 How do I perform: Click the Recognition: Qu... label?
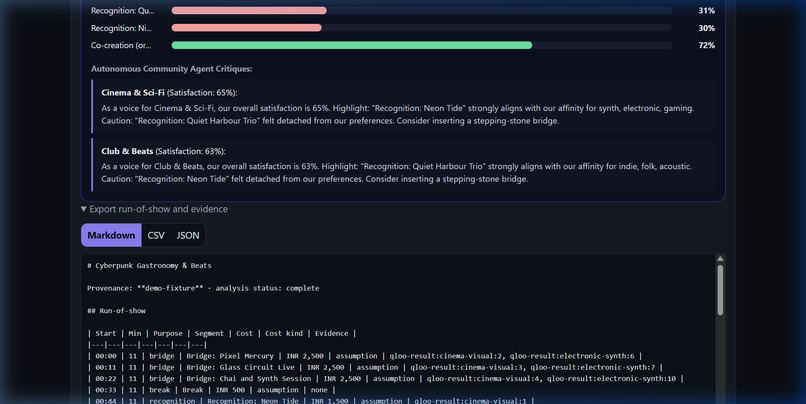(122, 10)
